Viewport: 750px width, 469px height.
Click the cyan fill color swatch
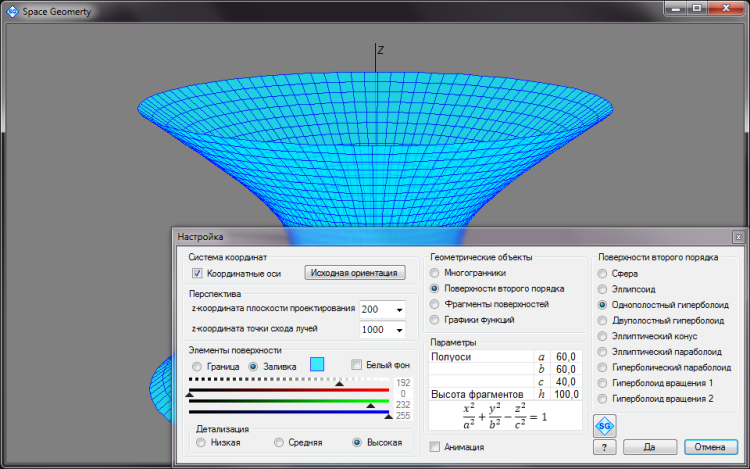(x=318, y=365)
